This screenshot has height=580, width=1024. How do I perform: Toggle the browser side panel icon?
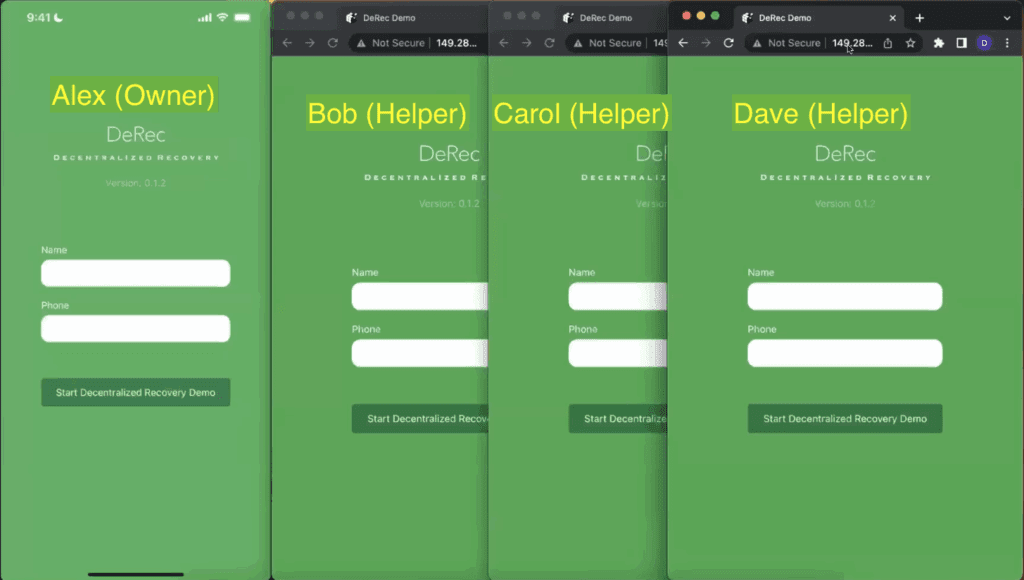point(961,43)
